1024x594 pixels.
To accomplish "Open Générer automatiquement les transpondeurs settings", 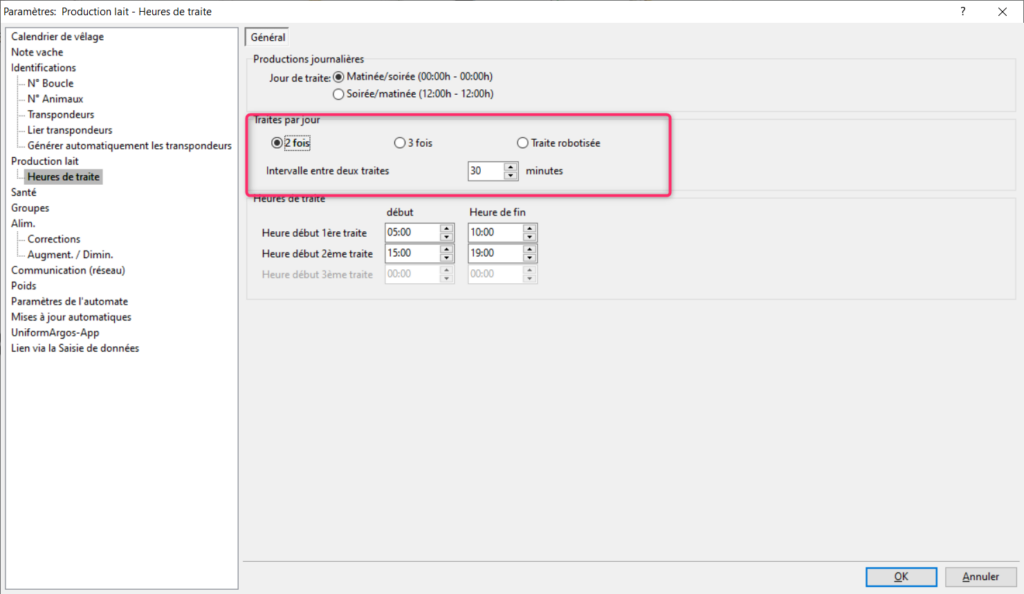I will (x=129, y=146).
